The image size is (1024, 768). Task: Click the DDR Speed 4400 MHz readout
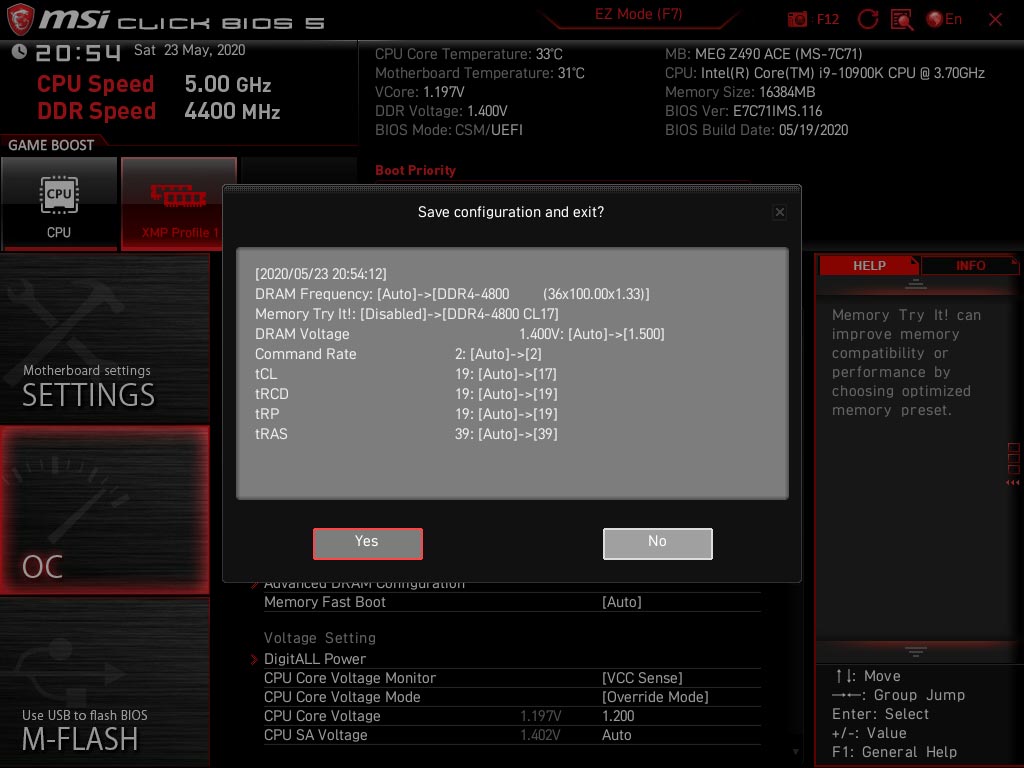click(x=159, y=111)
